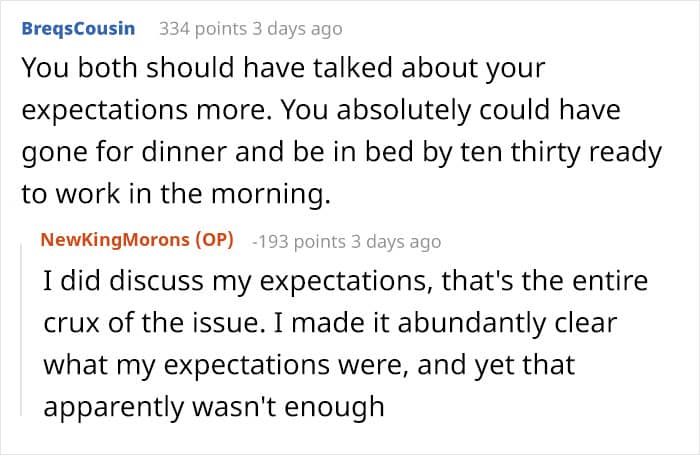
Task: Open NewKingMorons reply's '3 days ago' timestamp
Action: 394,241
